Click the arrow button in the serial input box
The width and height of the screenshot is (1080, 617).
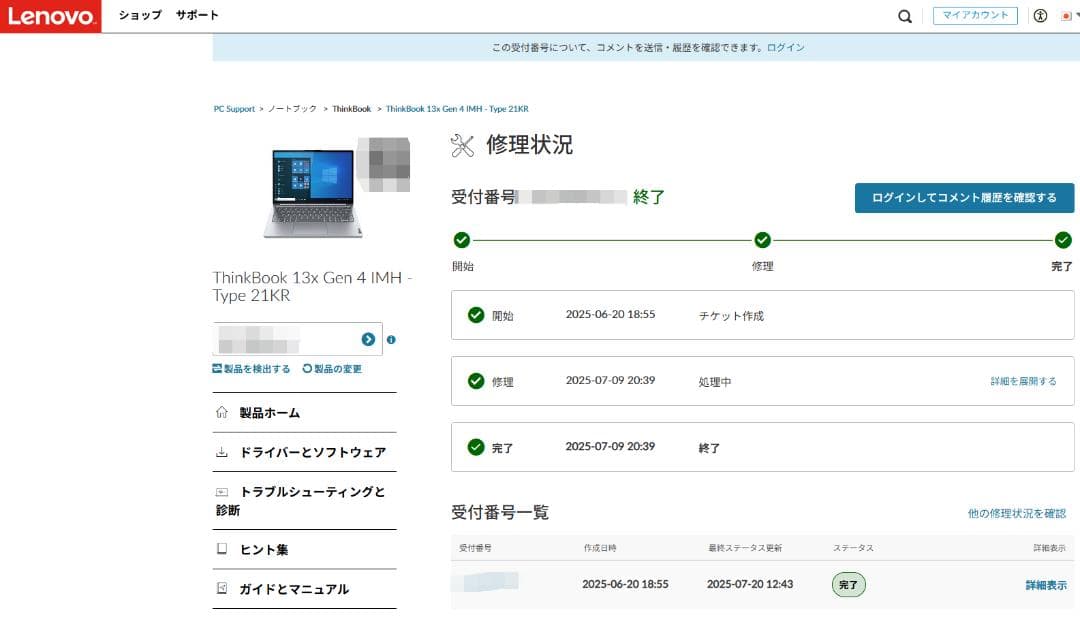(370, 339)
